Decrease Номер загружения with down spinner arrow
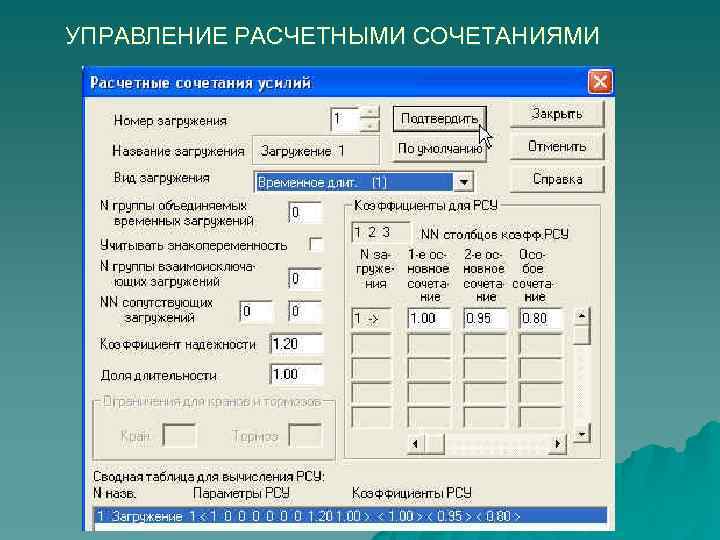 [370, 125]
